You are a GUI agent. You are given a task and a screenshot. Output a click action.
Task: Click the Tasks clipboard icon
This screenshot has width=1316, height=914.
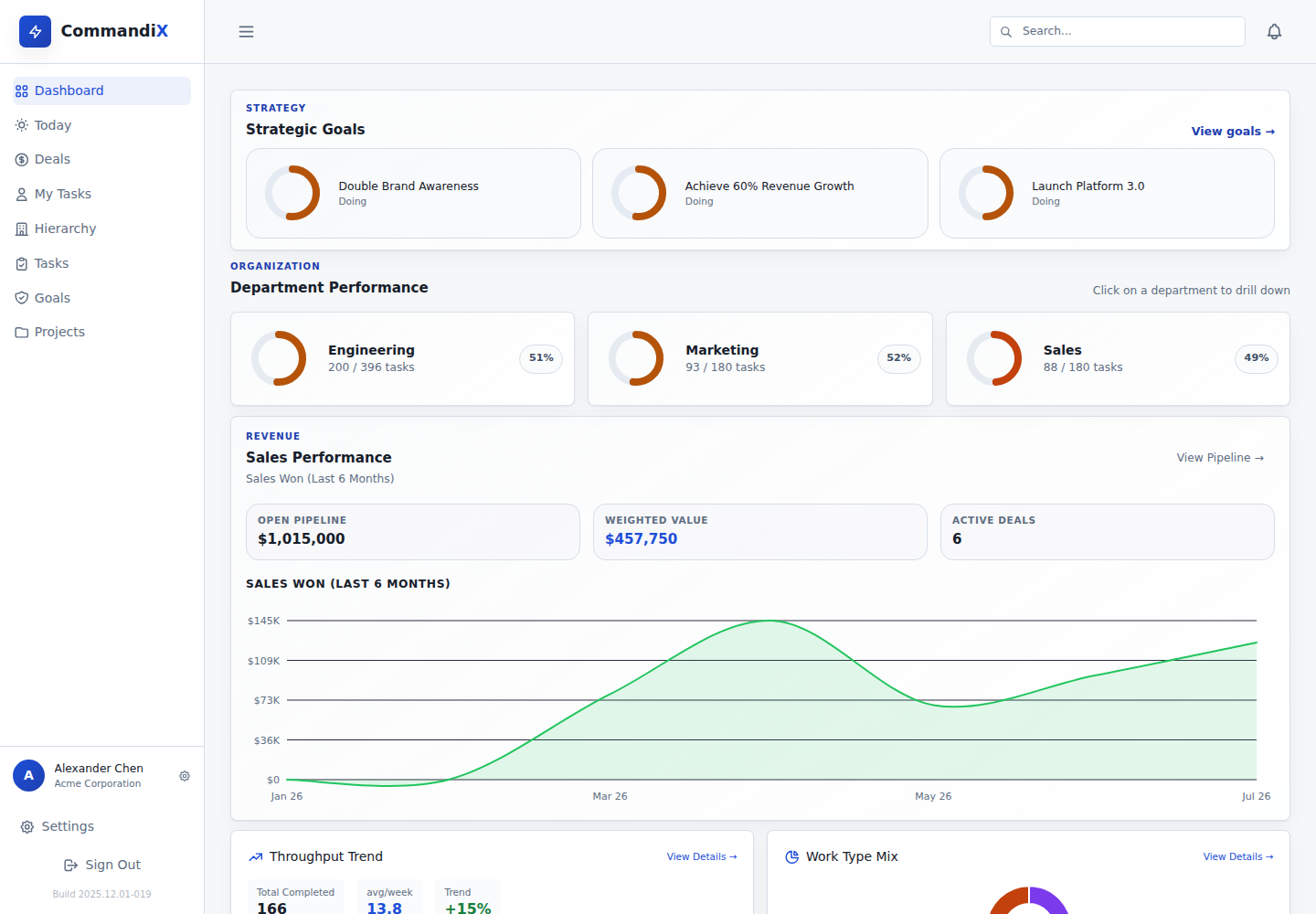[22, 264]
